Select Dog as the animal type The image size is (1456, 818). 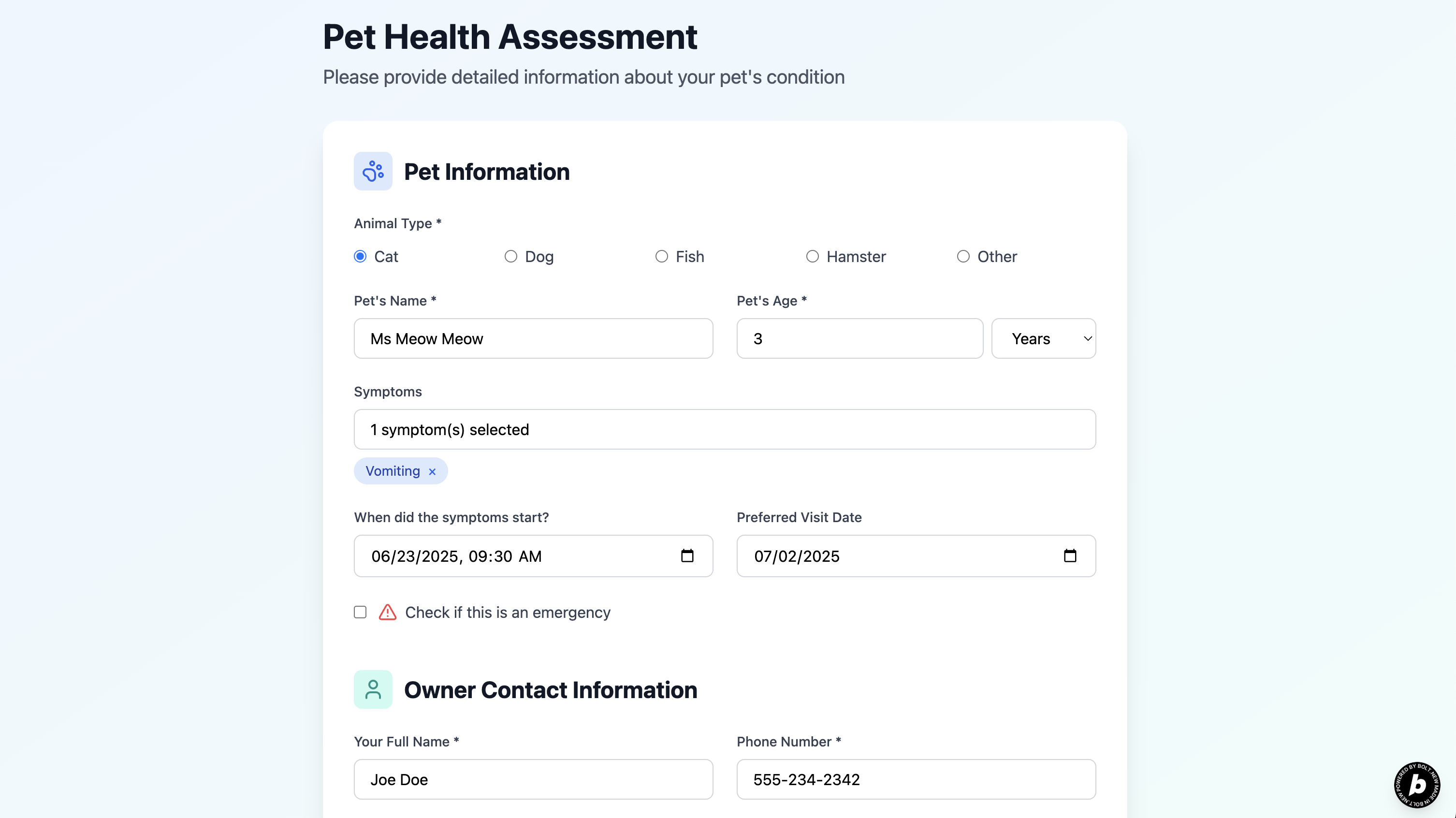pyautogui.click(x=510, y=256)
